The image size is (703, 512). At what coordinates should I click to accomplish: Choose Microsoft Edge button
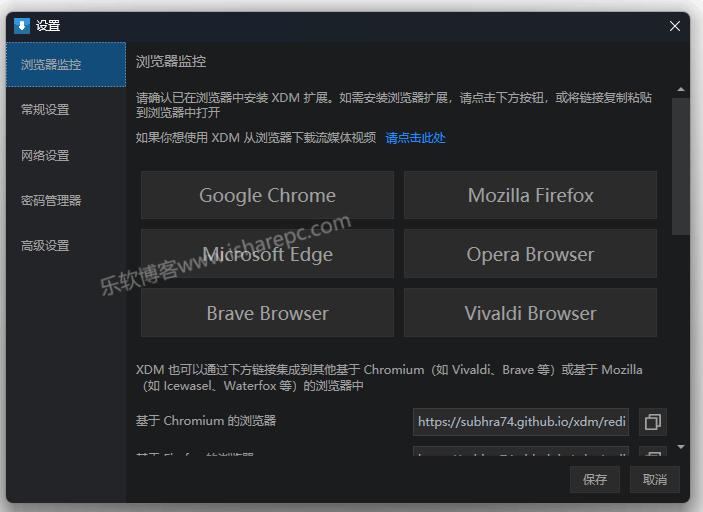click(x=267, y=254)
